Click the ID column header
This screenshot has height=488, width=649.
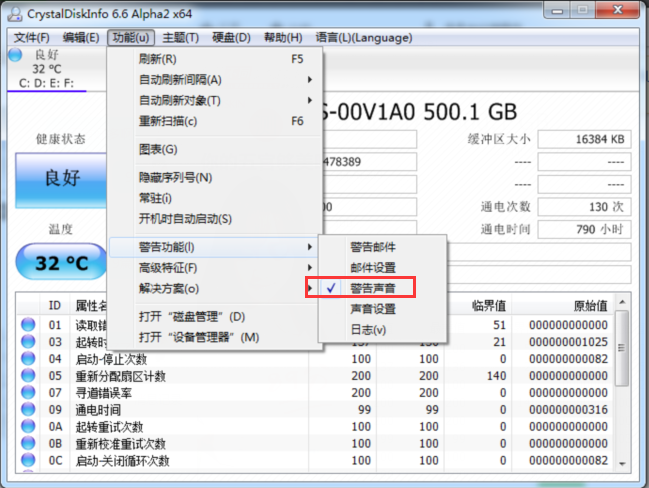pos(55,305)
